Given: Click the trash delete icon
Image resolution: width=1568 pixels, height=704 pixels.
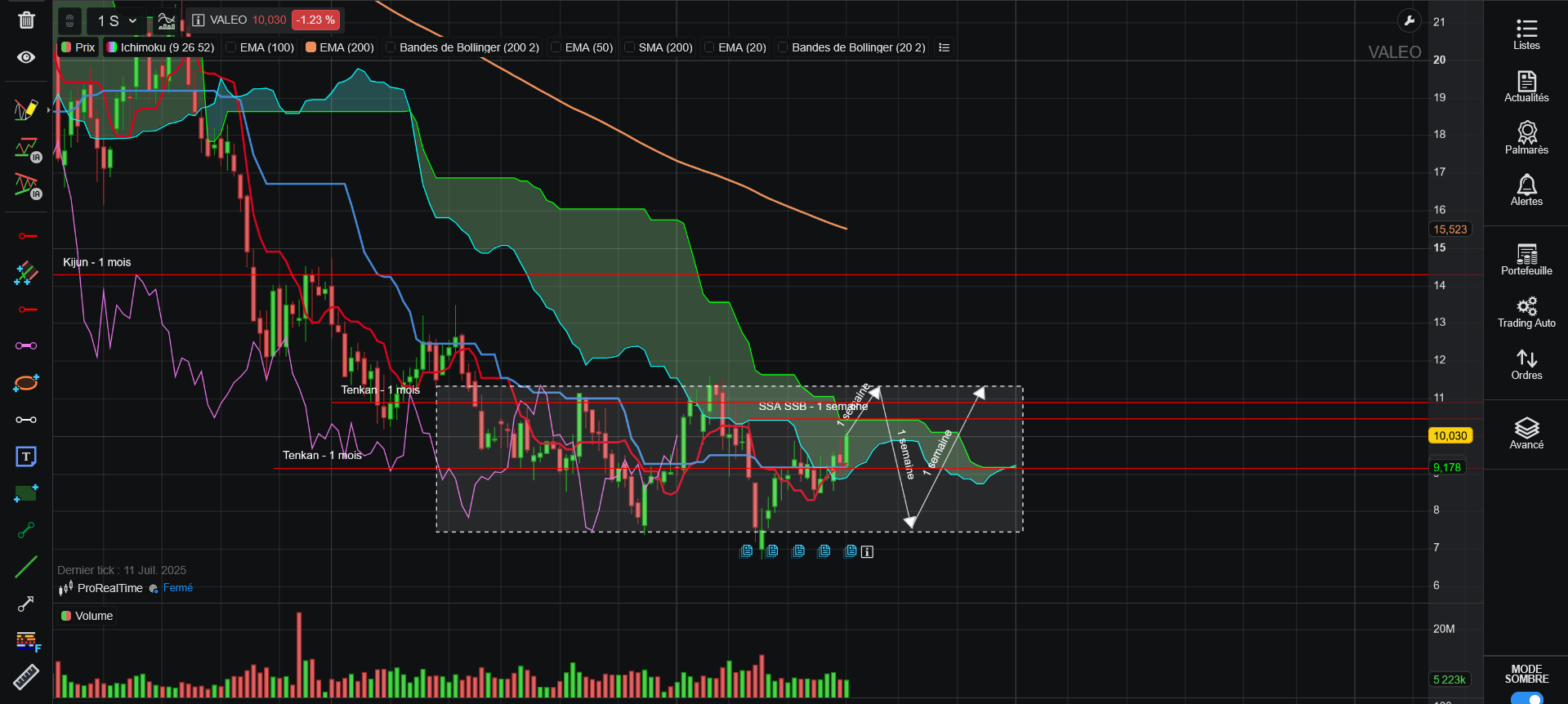Looking at the screenshot, I should 26,20.
